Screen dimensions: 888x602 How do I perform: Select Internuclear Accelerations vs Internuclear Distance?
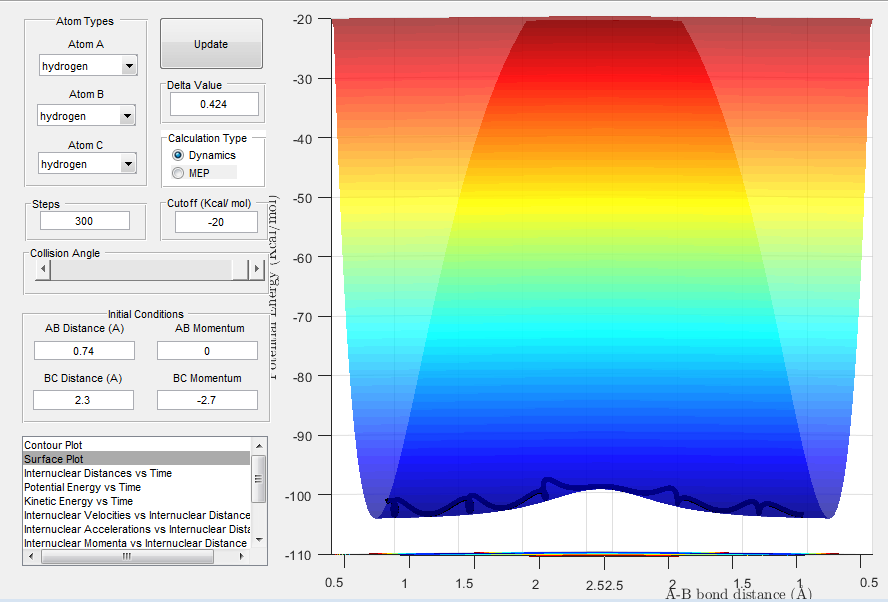pos(137,529)
